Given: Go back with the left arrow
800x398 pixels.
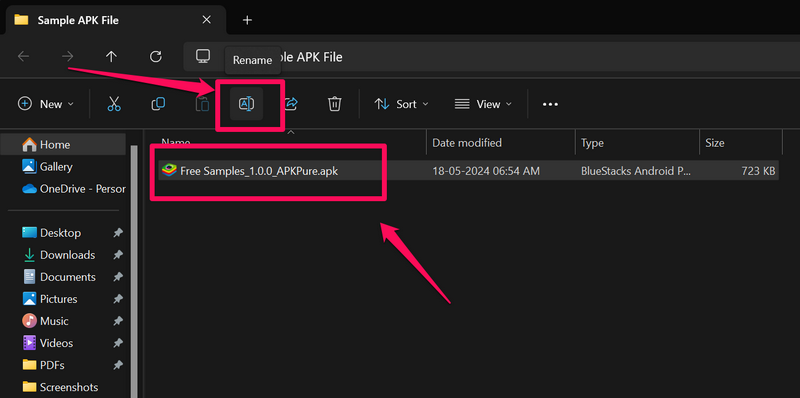Looking at the screenshot, I should [x=23, y=57].
